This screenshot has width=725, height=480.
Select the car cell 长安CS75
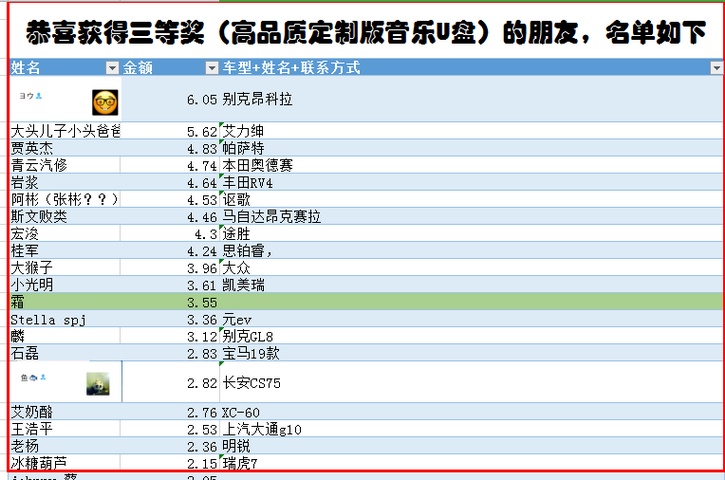472,382
